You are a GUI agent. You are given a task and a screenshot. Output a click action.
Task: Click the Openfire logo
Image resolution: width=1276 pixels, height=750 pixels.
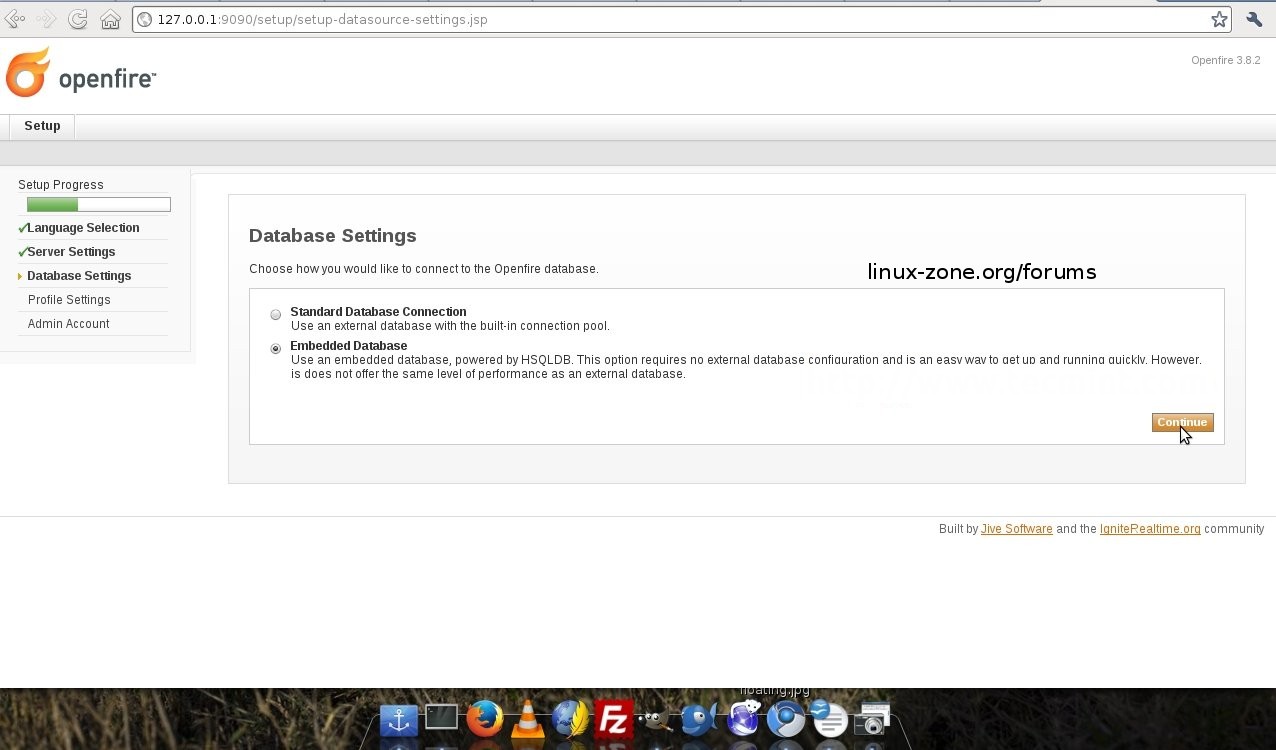pyautogui.click(x=81, y=74)
